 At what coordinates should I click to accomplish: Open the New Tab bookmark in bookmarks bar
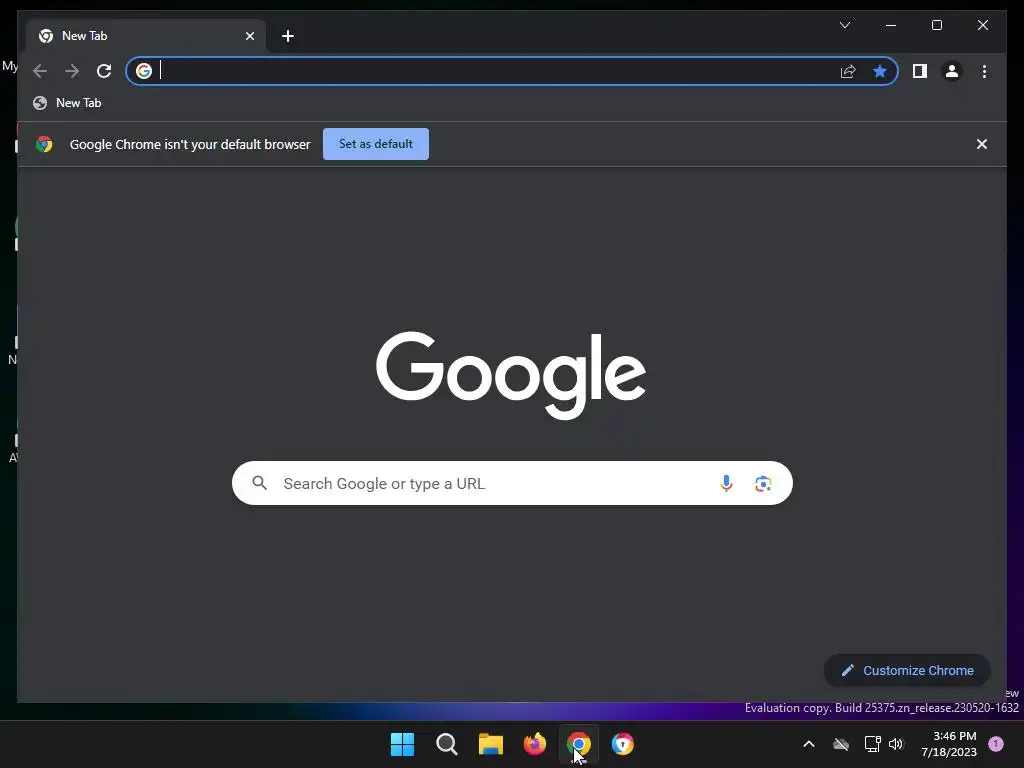pyautogui.click(x=67, y=103)
